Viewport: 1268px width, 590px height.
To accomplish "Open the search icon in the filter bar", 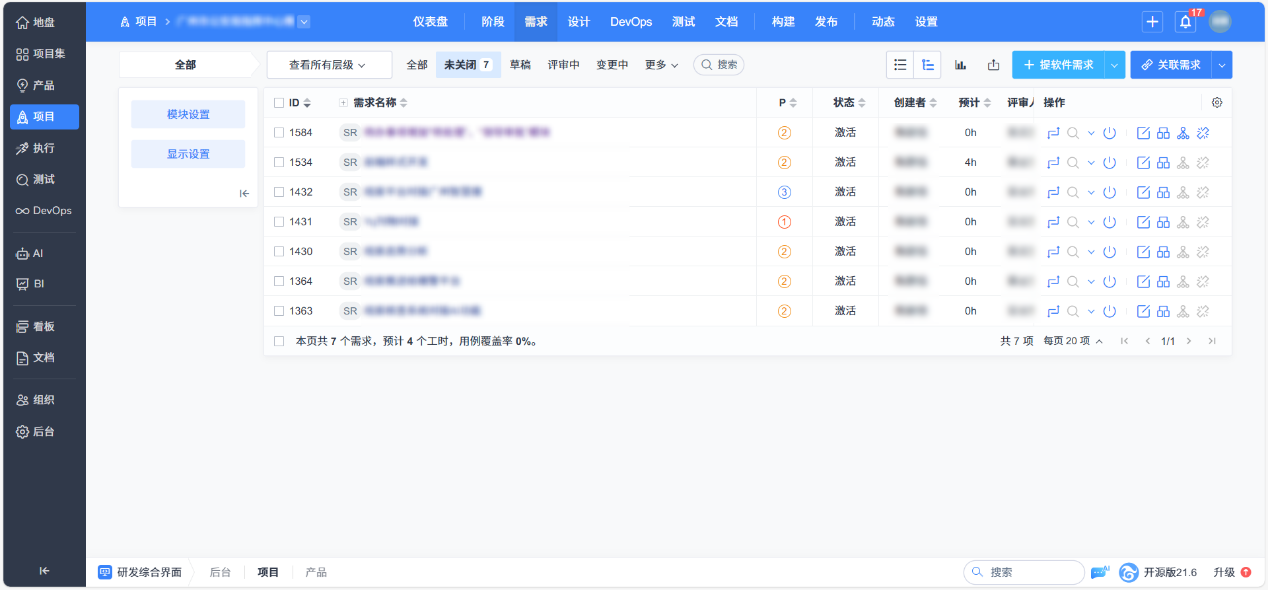I will [719, 64].
